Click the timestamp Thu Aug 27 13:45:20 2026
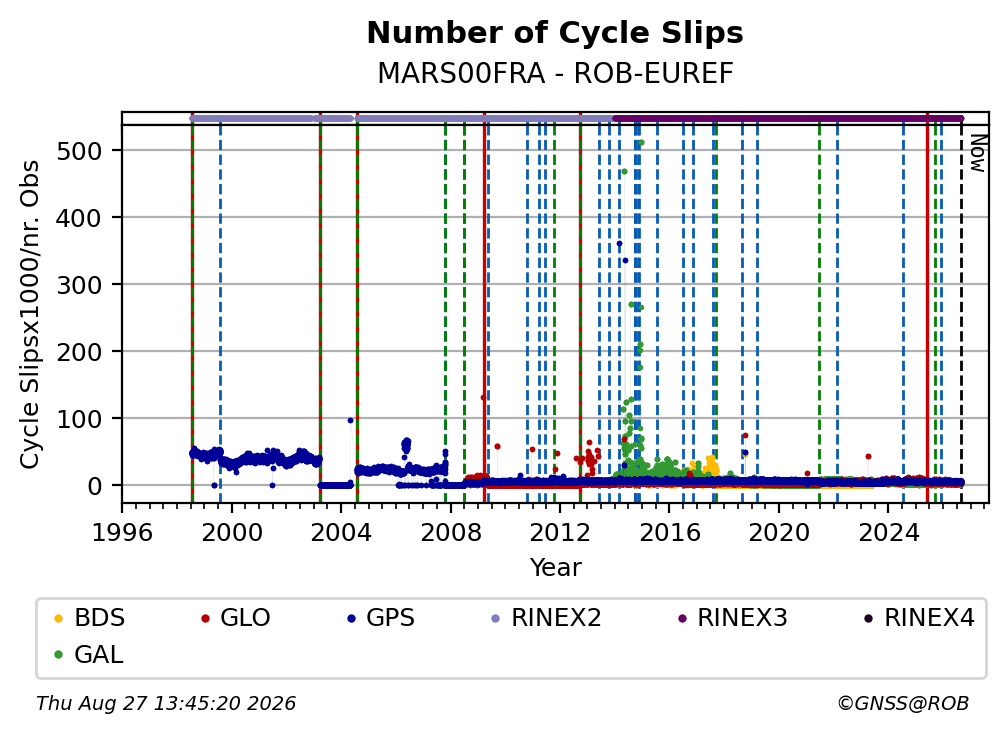The height and width of the screenshot is (734, 1008). point(166,704)
